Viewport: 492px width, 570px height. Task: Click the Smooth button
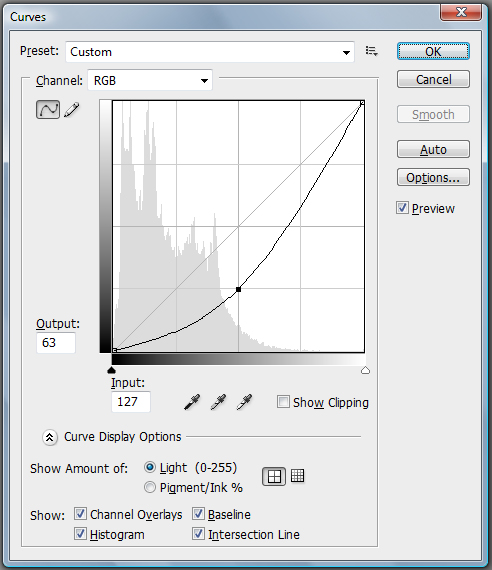coord(433,115)
